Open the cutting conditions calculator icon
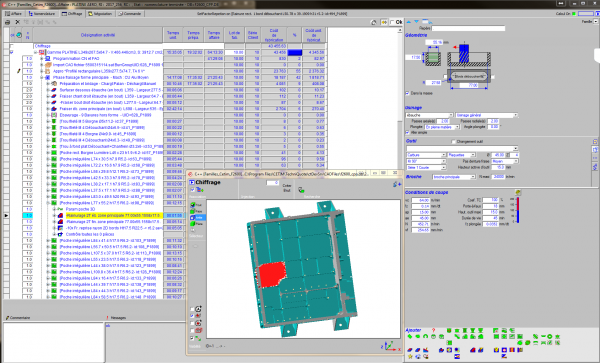 click(x=518, y=192)
